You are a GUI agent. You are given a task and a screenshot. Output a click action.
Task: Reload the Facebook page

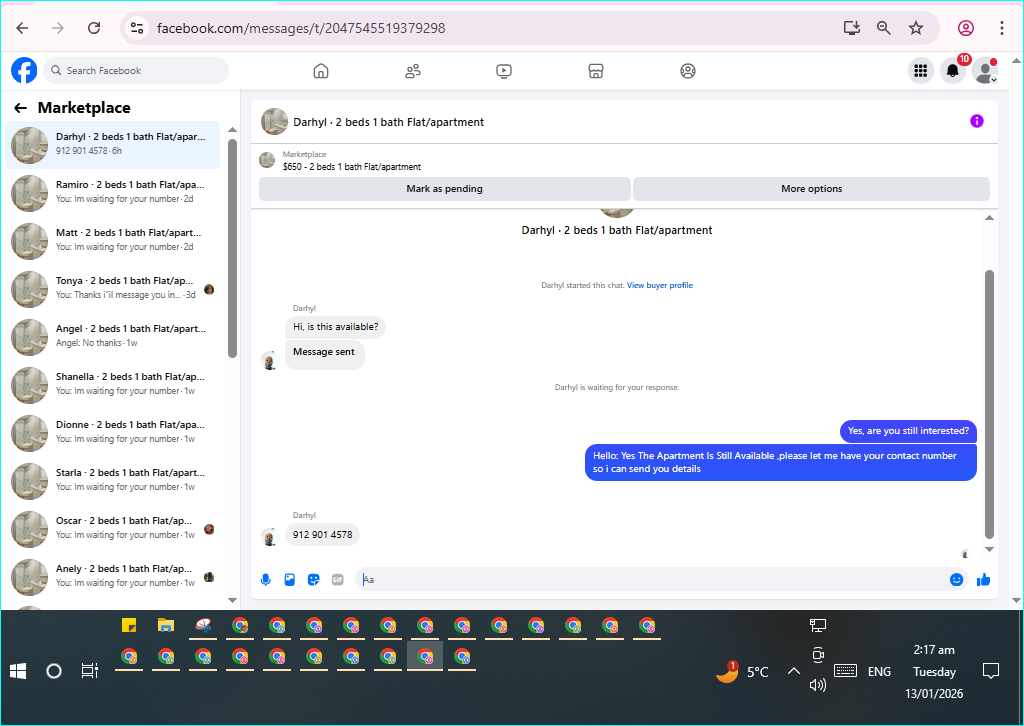point(94,28)
